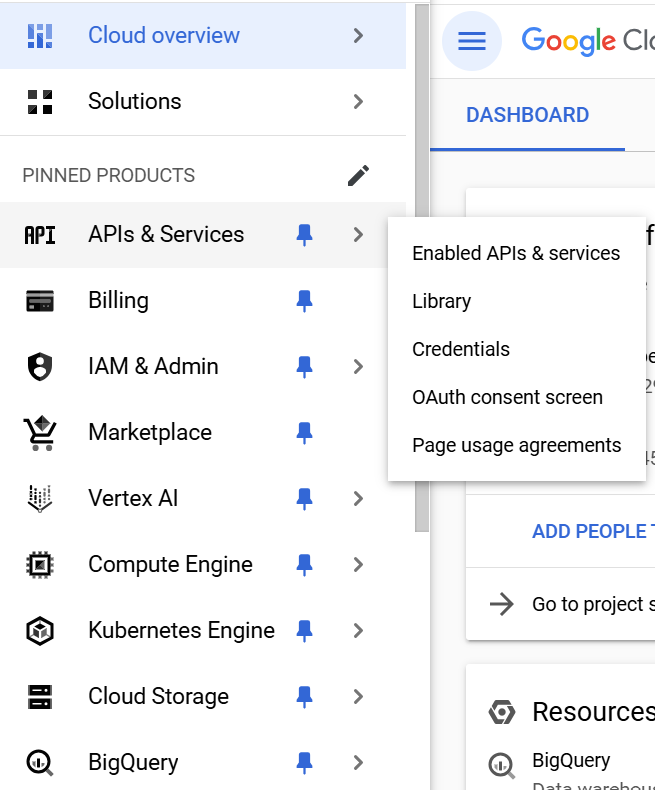
Task: Unpin APIs & Services from pinned products
Action: tap(305, 234)
